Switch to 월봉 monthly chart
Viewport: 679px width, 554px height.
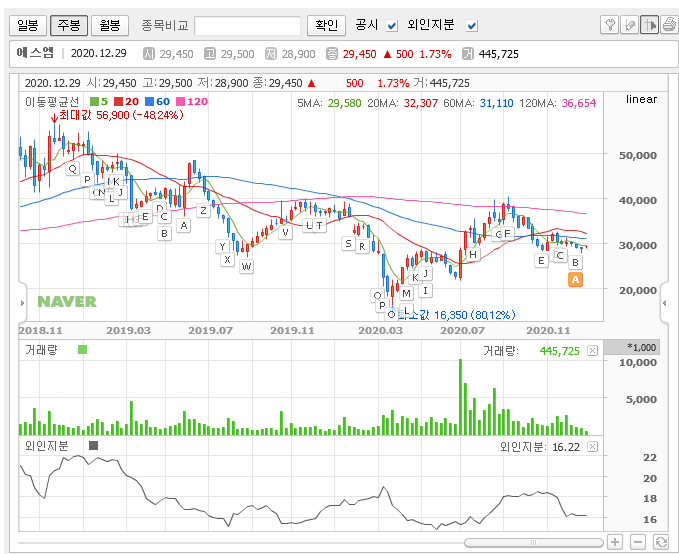110,25
